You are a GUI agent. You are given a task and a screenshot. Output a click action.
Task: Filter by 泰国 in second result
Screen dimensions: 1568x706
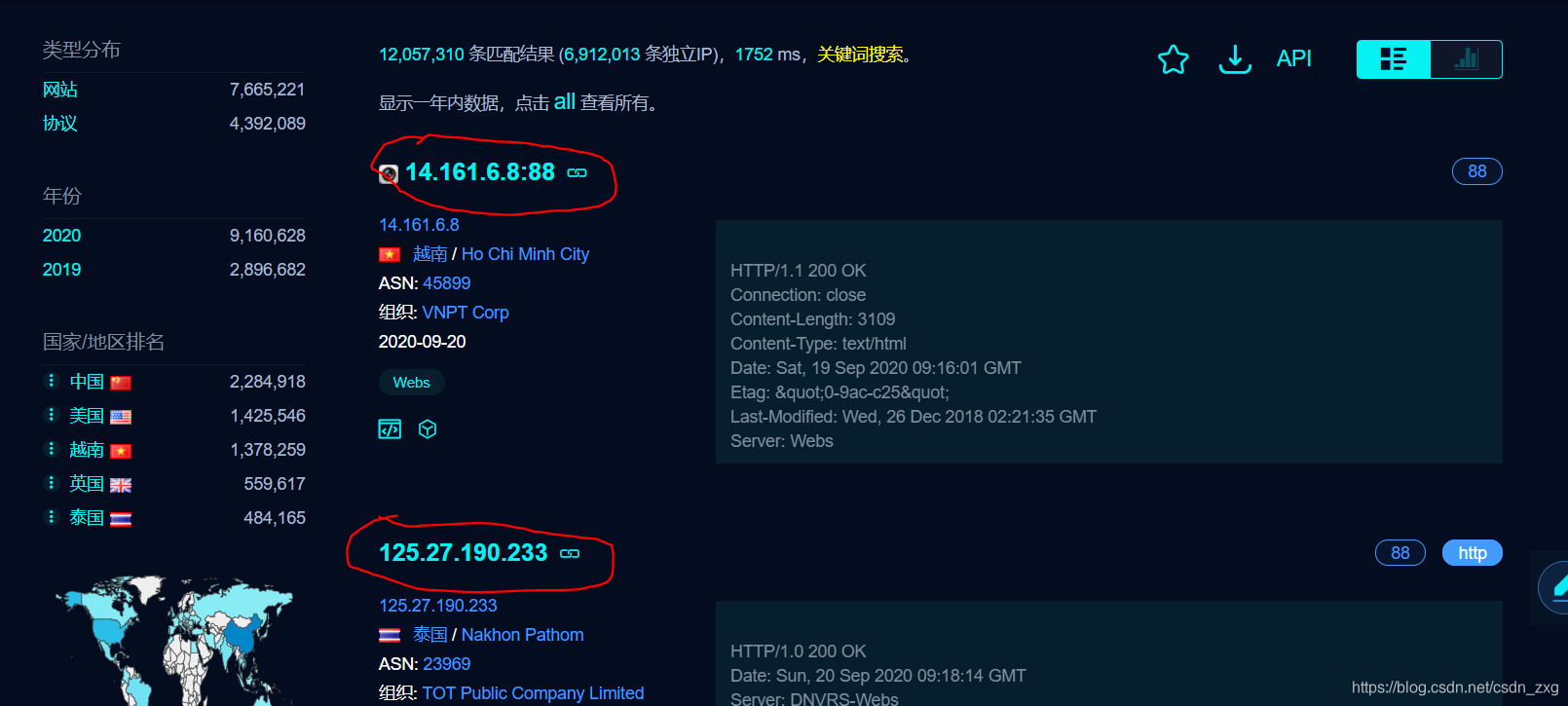(x=429, y=635)
